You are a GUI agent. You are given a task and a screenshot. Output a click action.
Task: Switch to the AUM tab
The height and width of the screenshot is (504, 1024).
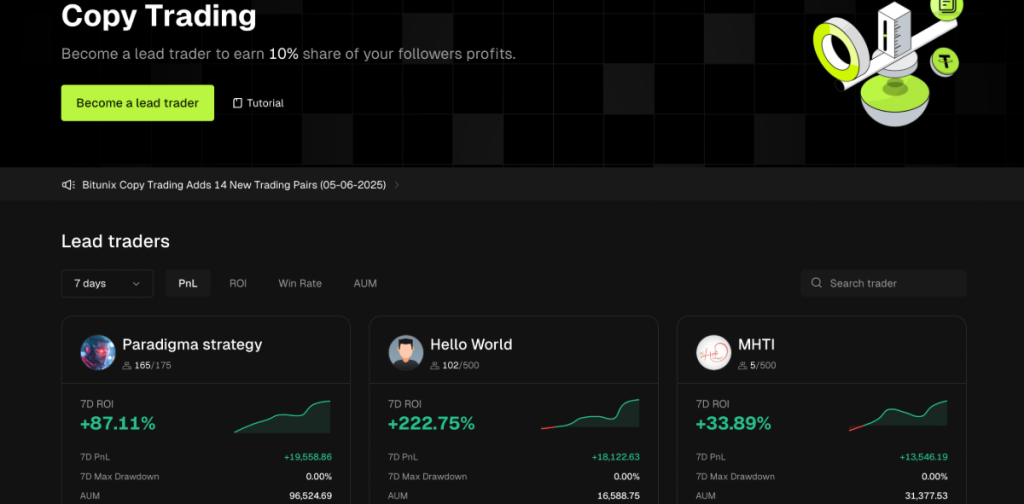(x=365, y=283)
